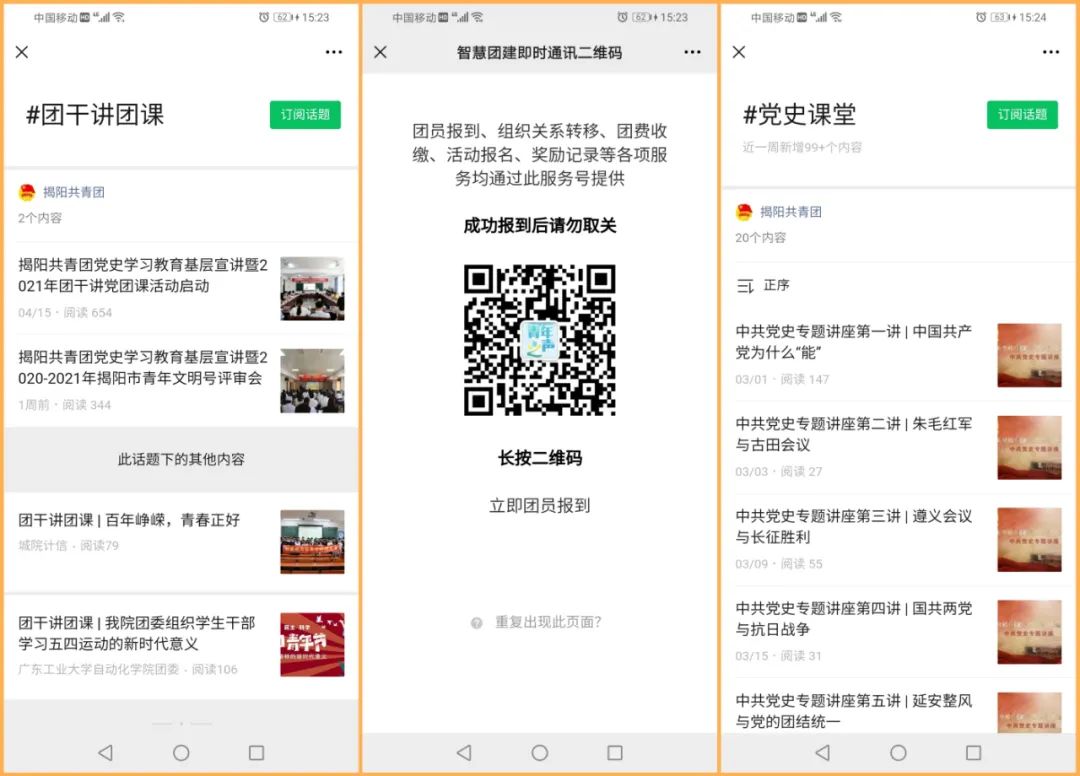Close the #团干讲团课 topic page
Screen dimensions: 1080x776
coord(22,52)
